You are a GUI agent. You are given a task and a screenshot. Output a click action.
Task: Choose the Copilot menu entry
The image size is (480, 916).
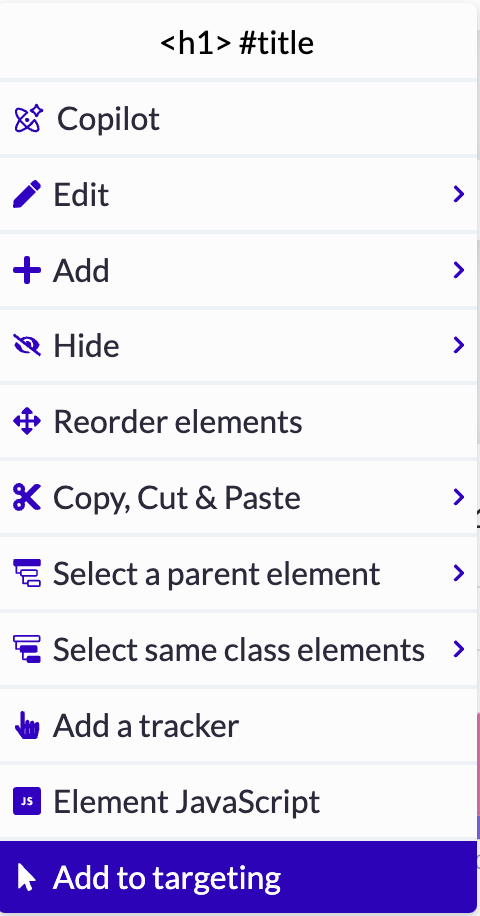[238, 119]
